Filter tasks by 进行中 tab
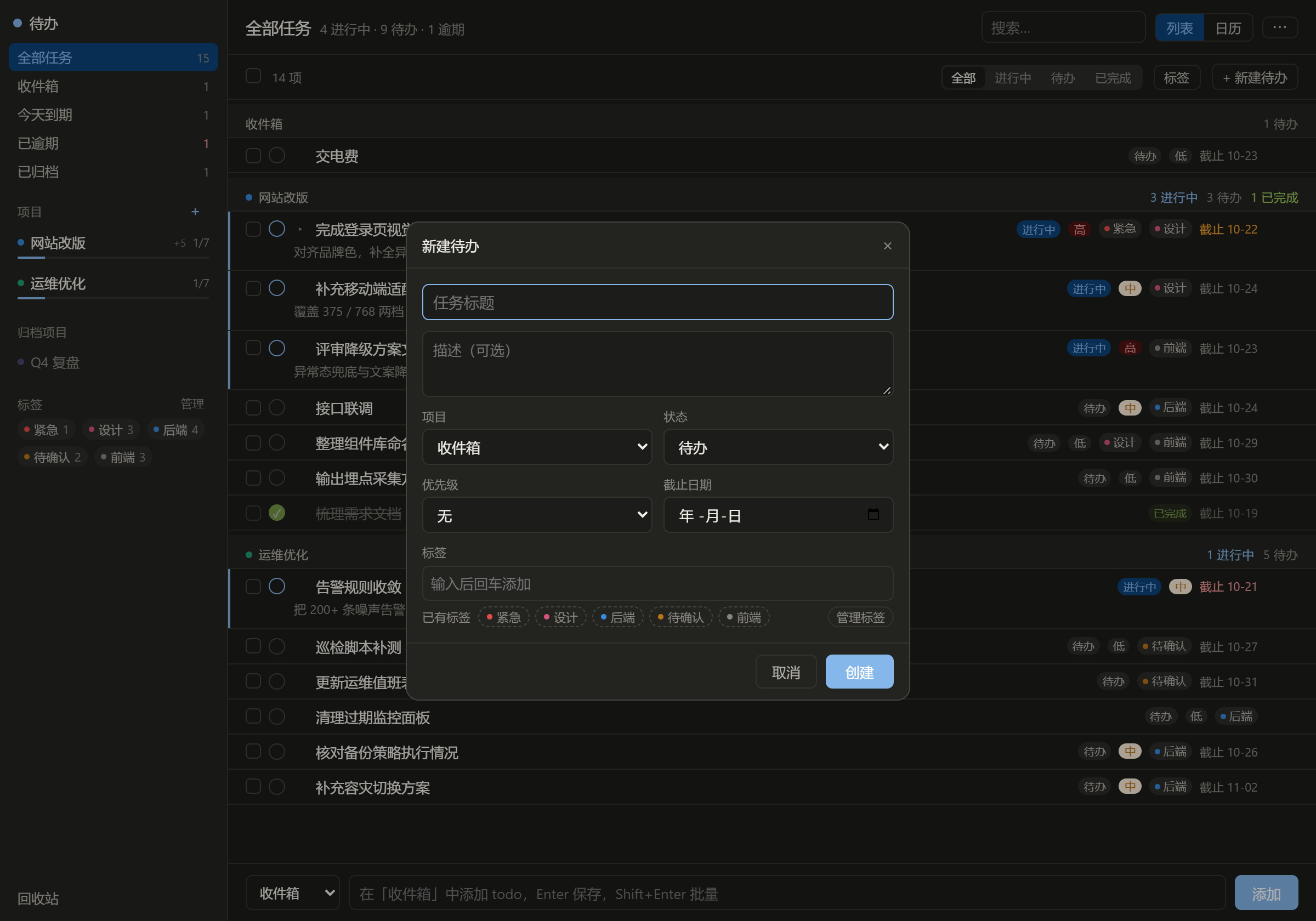This screenshot has height=921, width=1316. [1013, 78]
